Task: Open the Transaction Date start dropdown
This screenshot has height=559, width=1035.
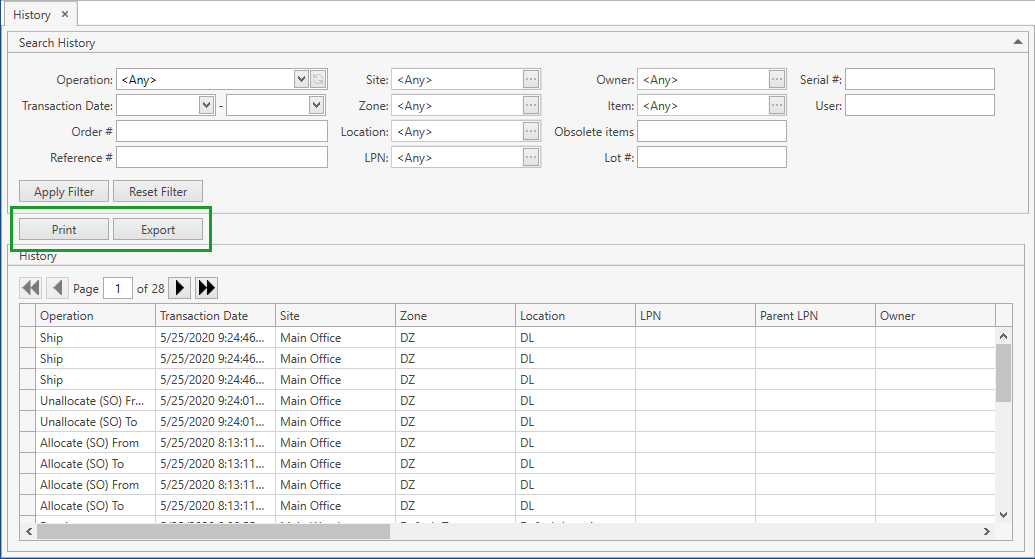Action: coord(207,106)
